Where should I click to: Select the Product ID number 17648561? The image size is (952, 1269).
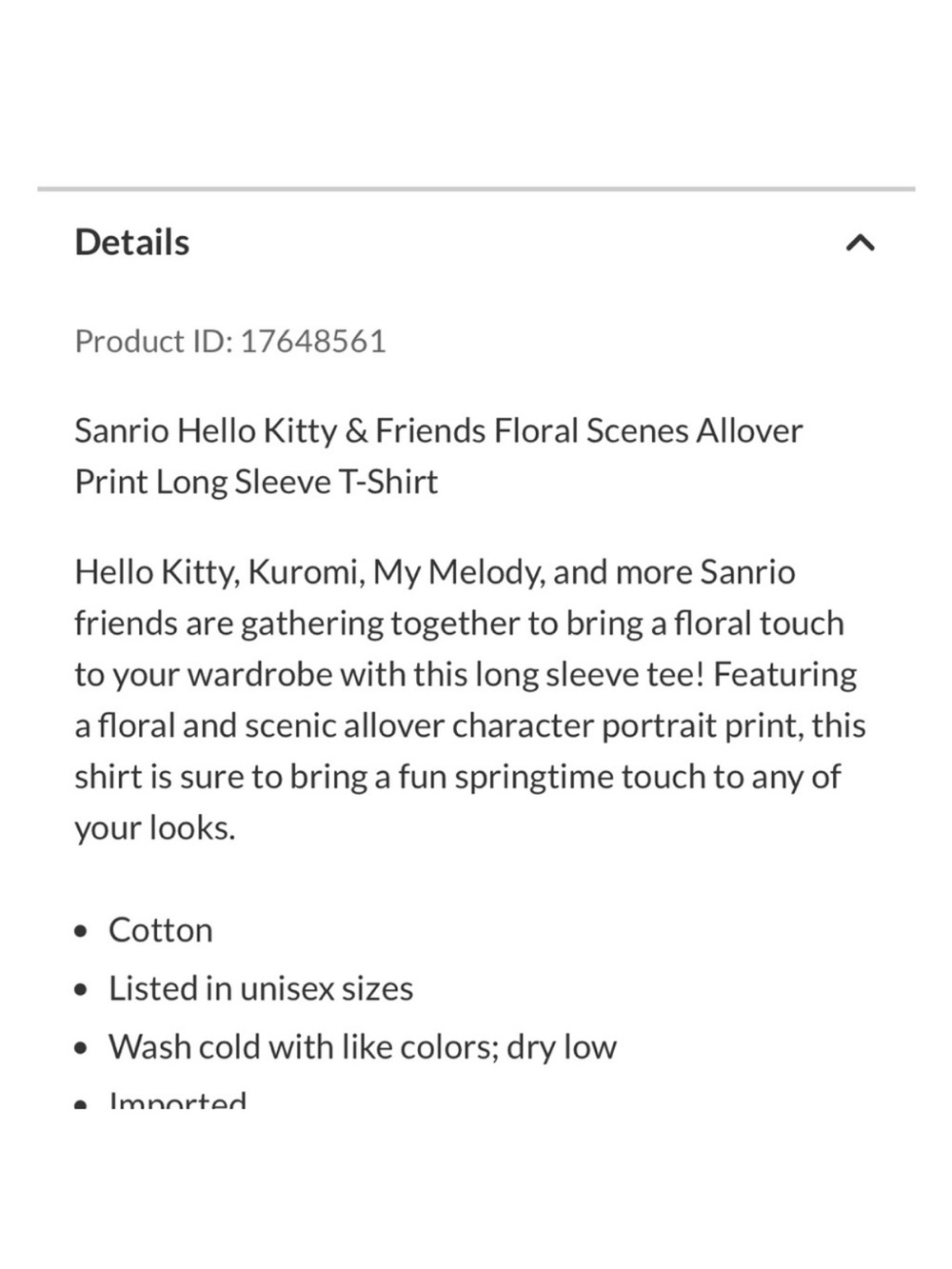coord(312,341)
